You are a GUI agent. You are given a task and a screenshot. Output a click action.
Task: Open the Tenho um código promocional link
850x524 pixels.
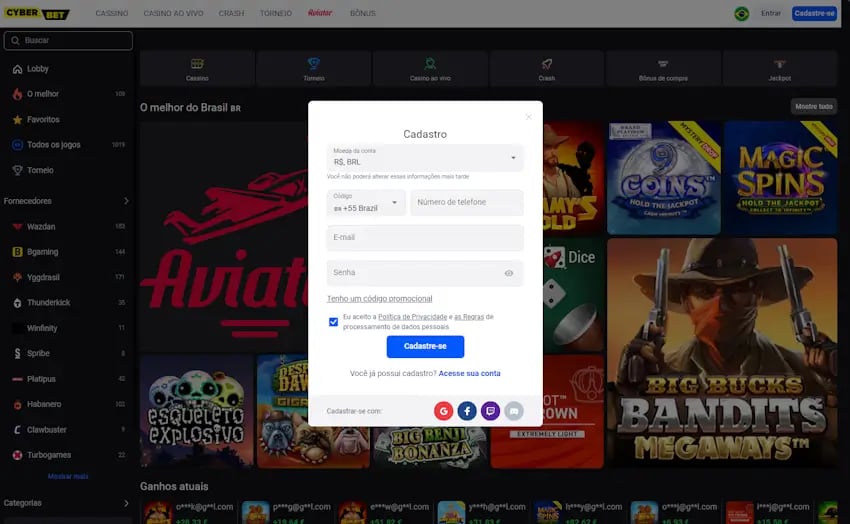pyautogui.click(x=379, y=299)
